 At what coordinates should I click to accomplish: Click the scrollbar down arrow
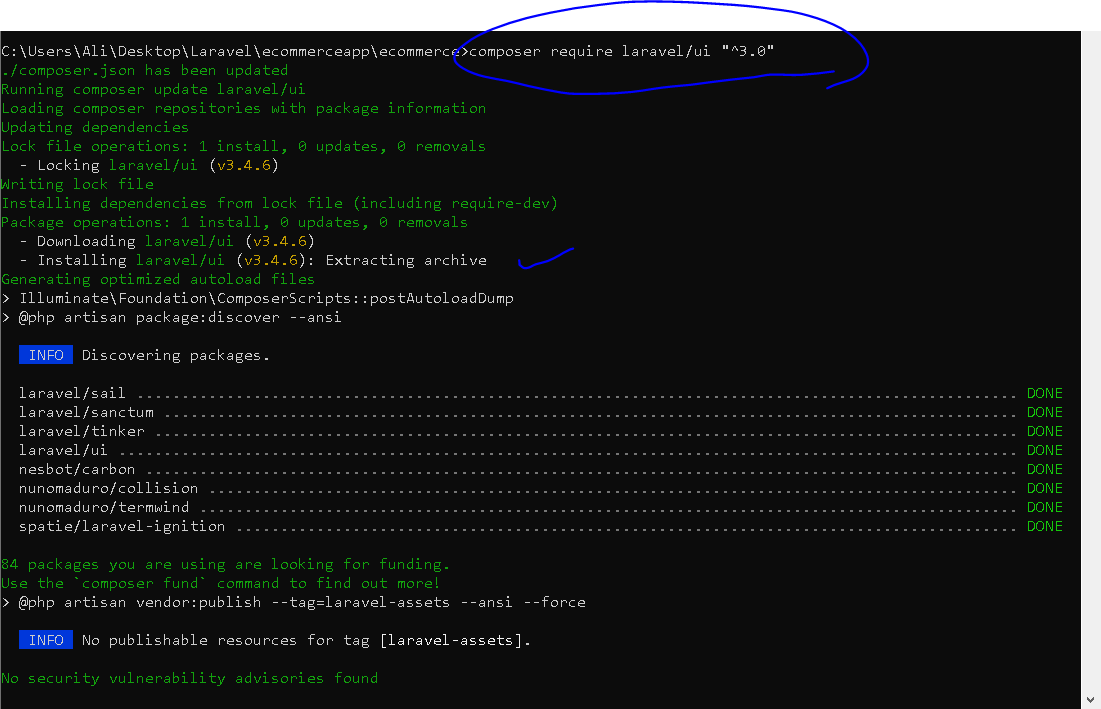[1091, 698]
